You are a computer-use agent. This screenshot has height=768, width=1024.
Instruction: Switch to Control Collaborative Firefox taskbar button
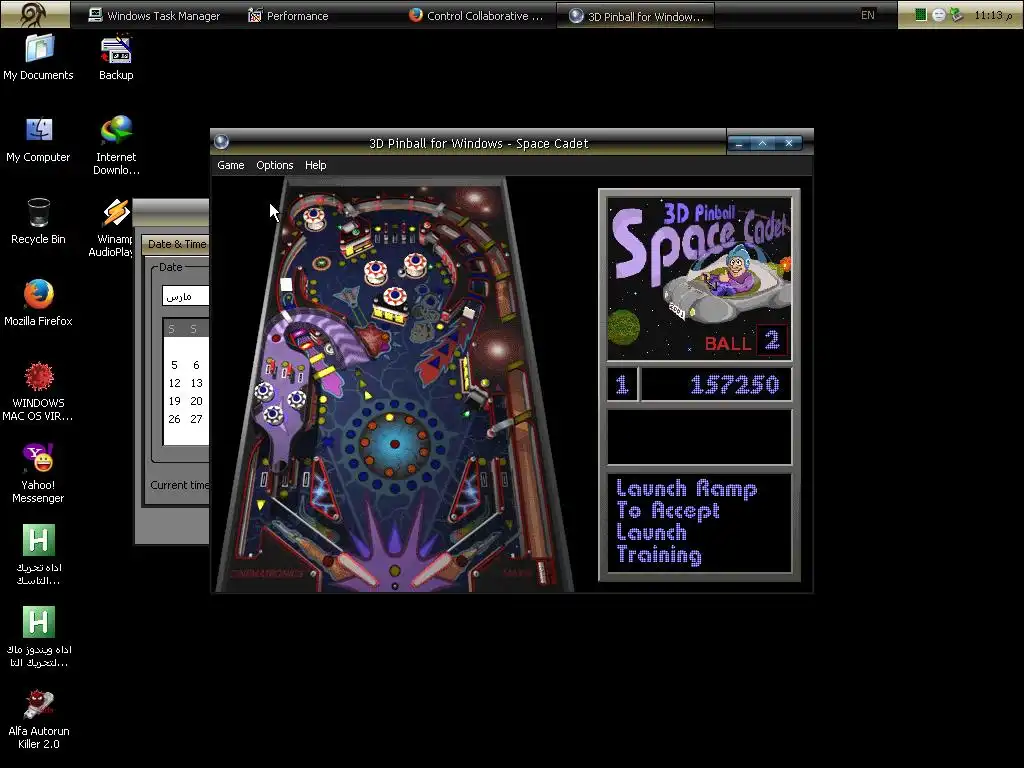click(x=477, y=16)
